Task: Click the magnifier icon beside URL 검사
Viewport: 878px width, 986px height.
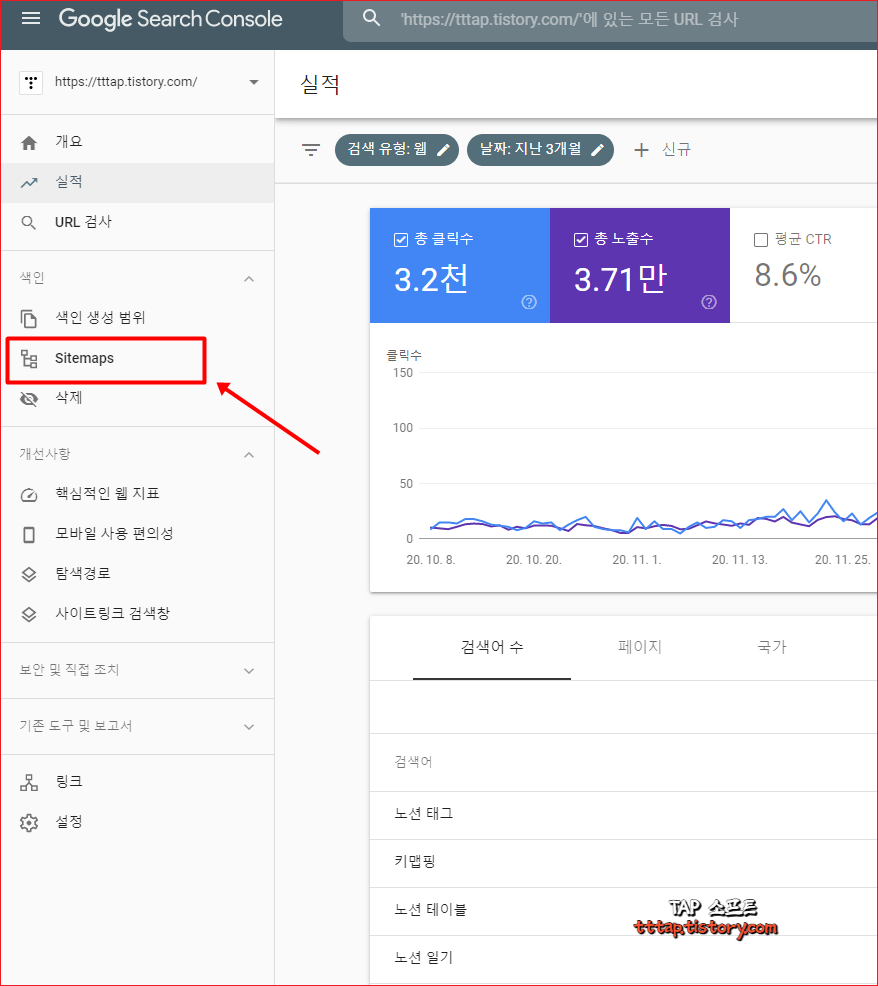Action: 29,223
